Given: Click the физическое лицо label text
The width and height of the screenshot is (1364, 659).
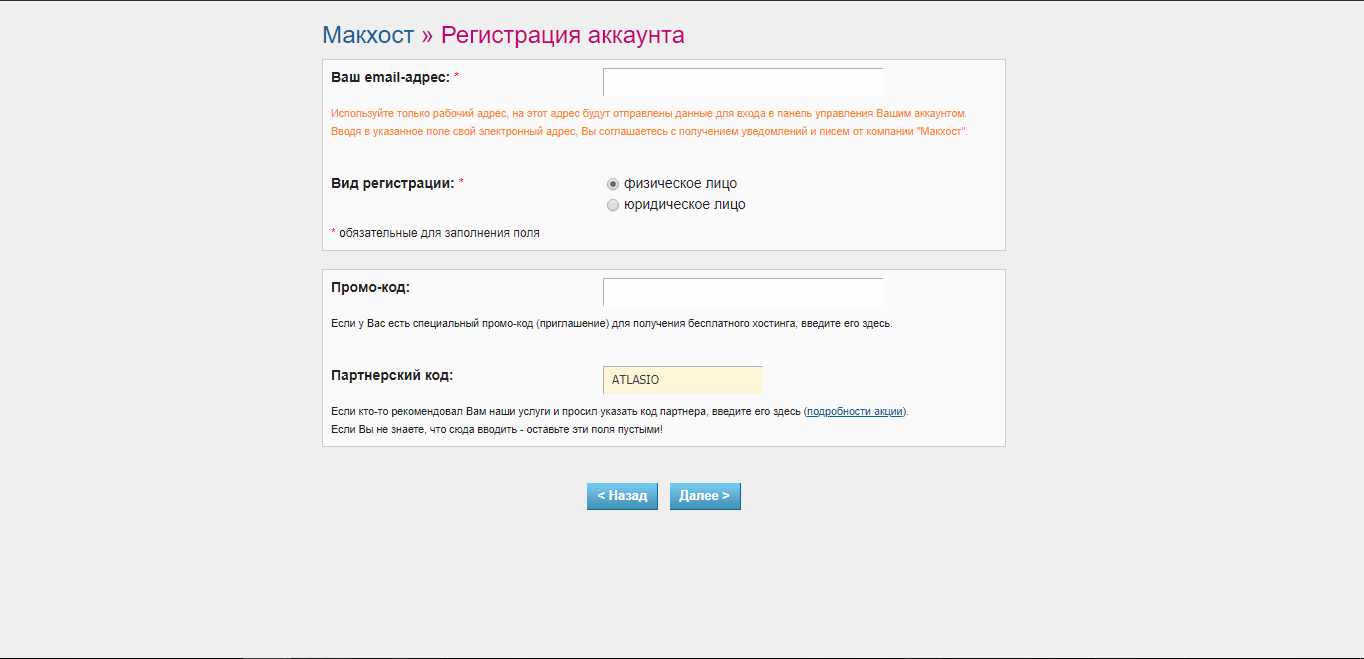Looking at the screenshot, I should [680, 184].
